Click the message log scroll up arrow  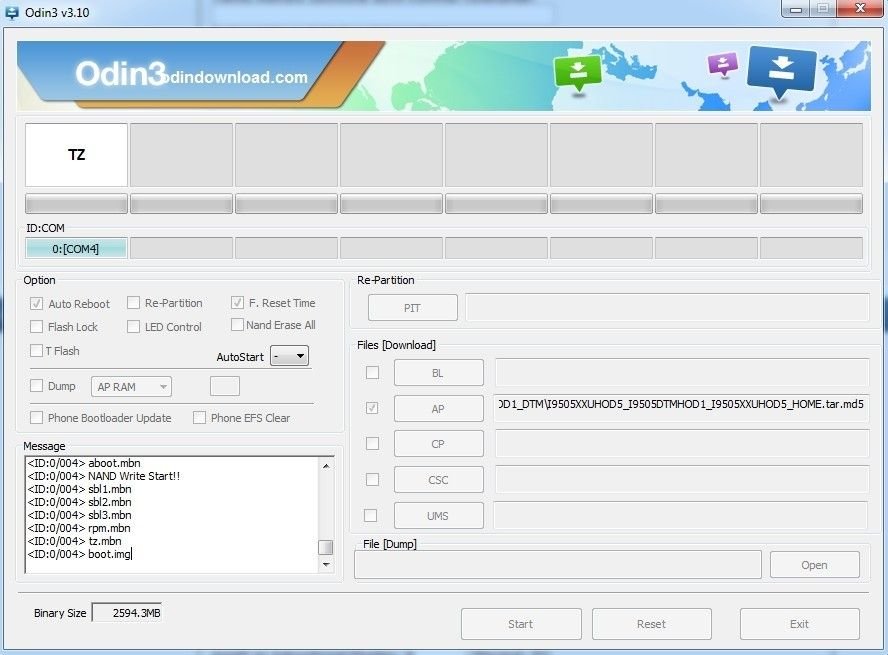pos(326,466)
